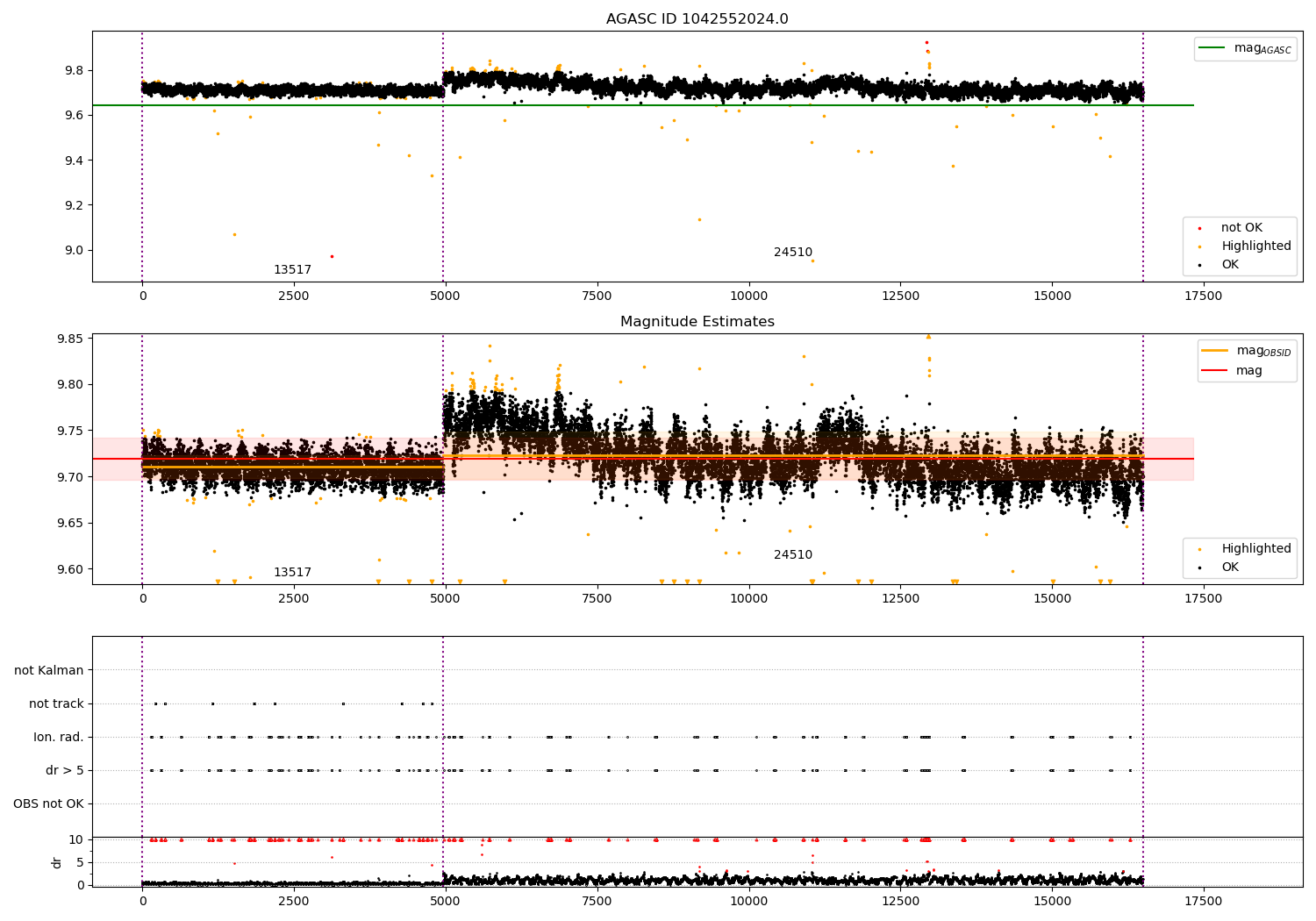Click the 9.80 y-axis tick of middle plot
Viewport: 1316px width, 921px height.
coord(70,384)
